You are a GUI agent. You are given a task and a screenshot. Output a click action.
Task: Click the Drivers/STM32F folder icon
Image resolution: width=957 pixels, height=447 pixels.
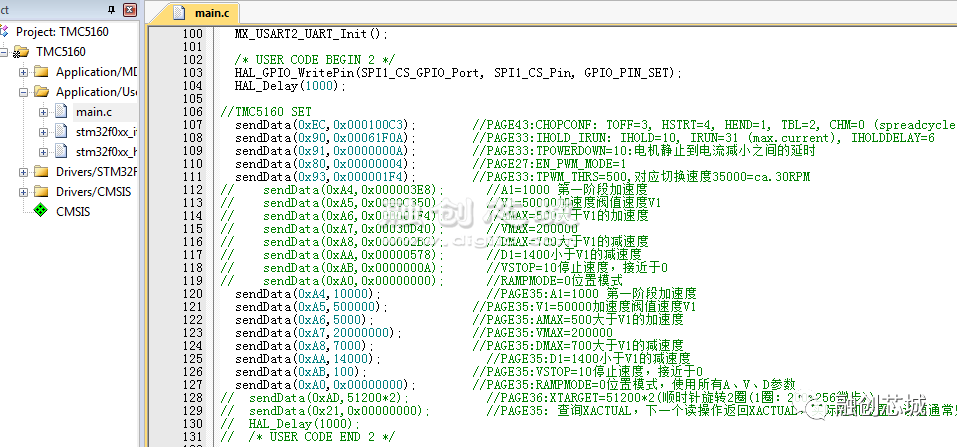[41, 171]
